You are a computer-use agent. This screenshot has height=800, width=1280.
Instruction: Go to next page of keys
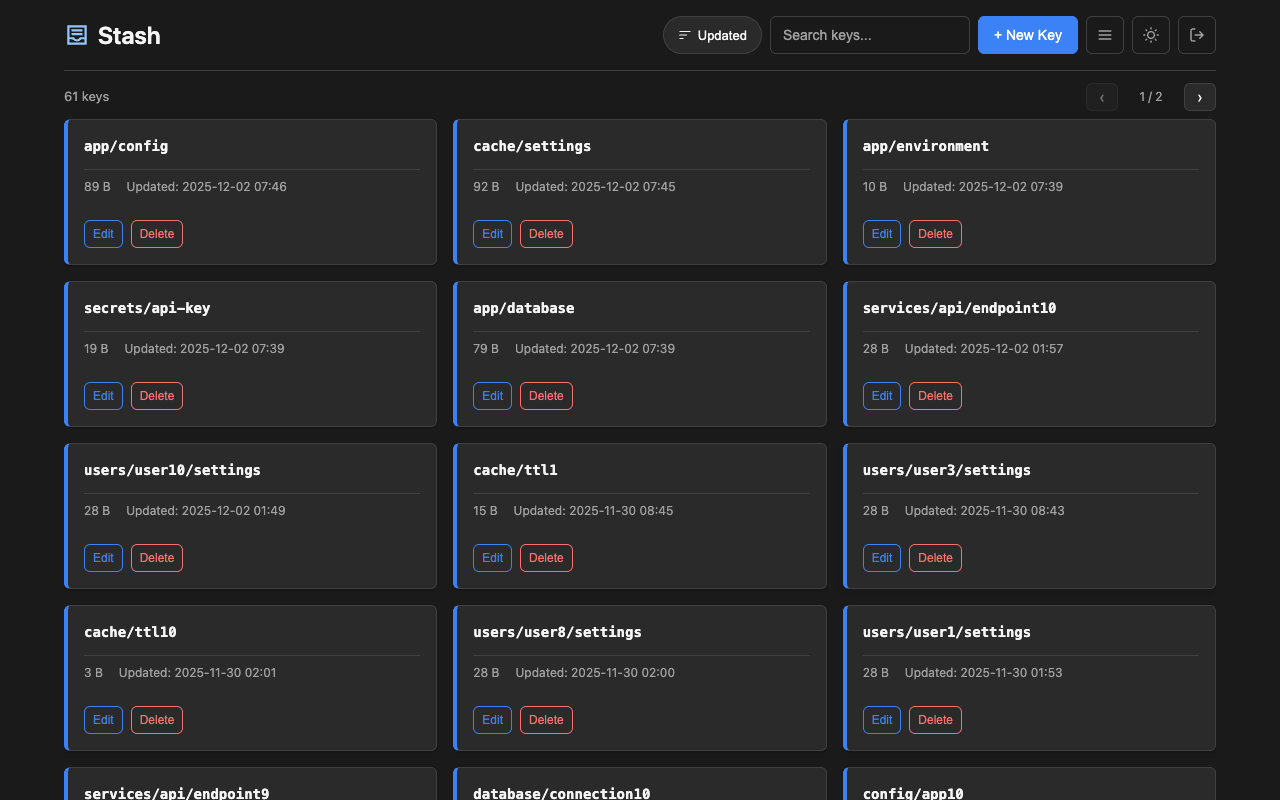point(1199,97)
